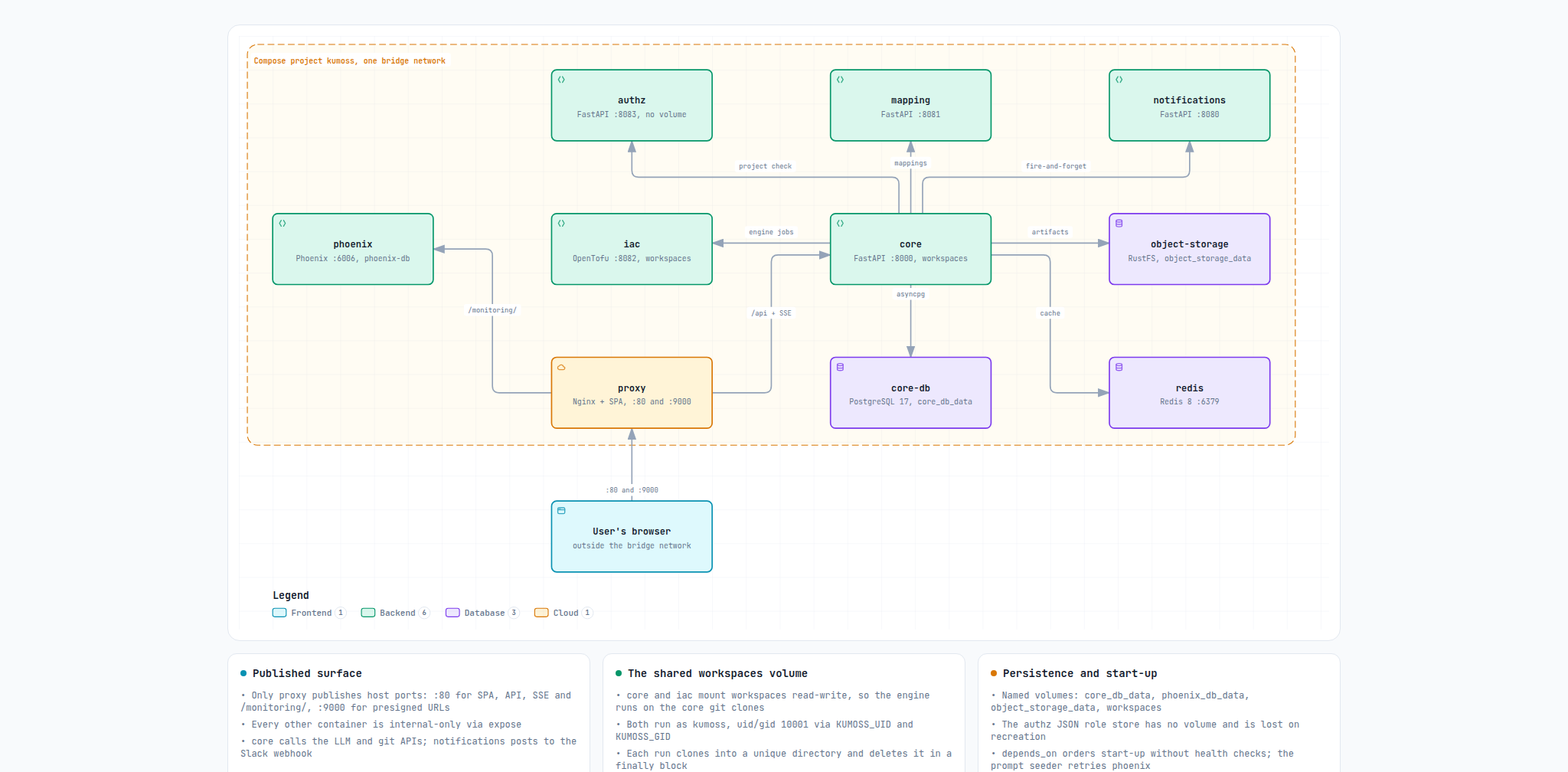The width and height of the screenshot is (1568, 772).
Task: Click the 'project check' edge label
Action: pyautogui.click(x=765, y=166)
